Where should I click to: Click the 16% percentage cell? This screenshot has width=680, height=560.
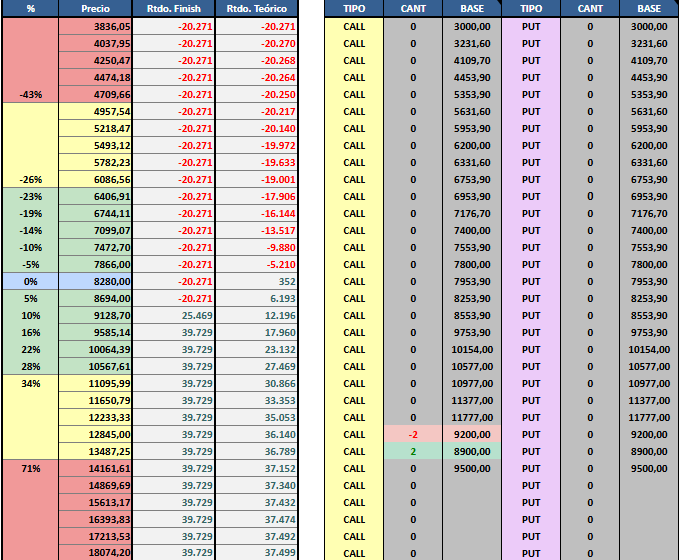click(30, 332)
